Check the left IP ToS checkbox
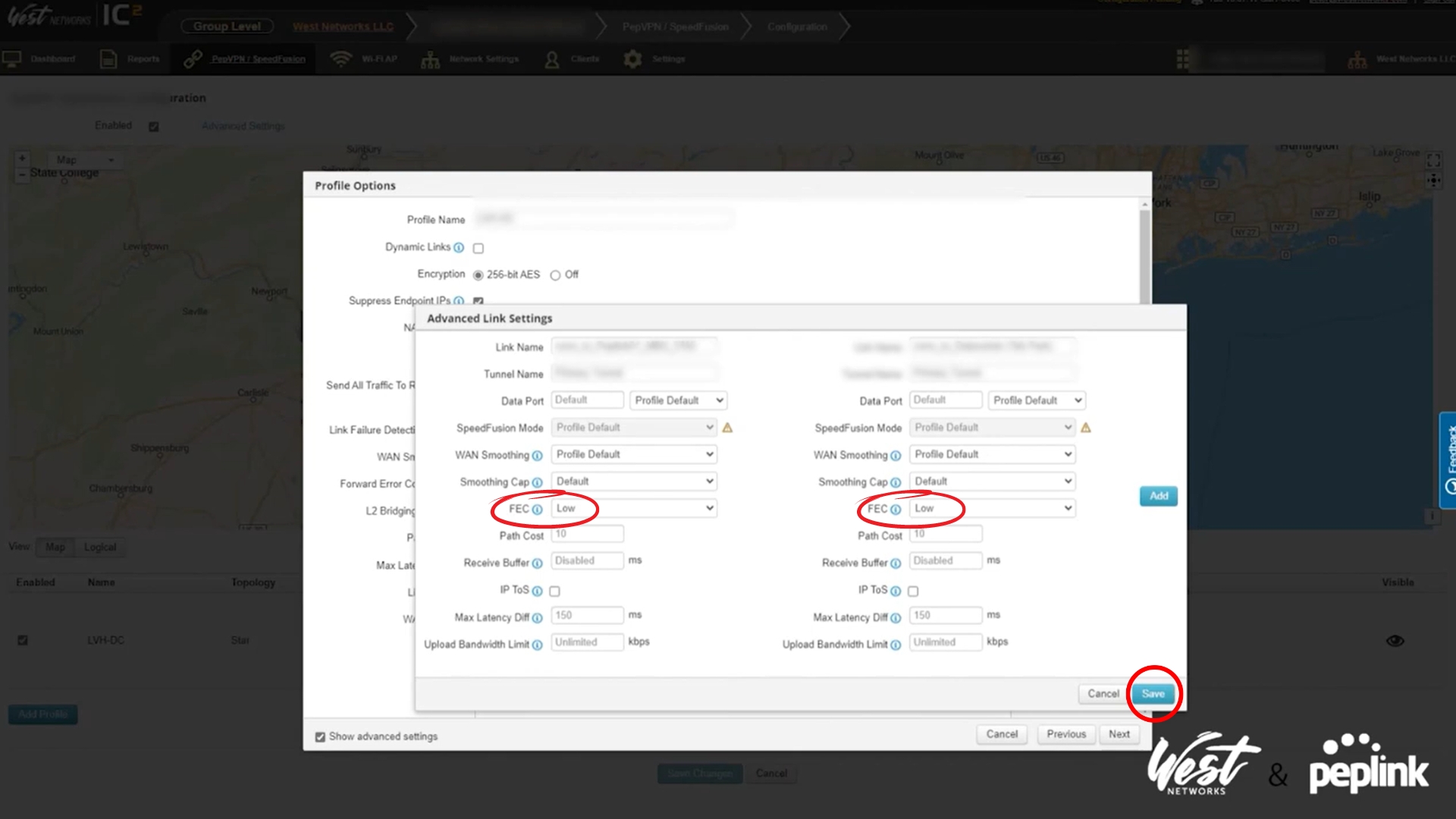 [x=554, y=591]
